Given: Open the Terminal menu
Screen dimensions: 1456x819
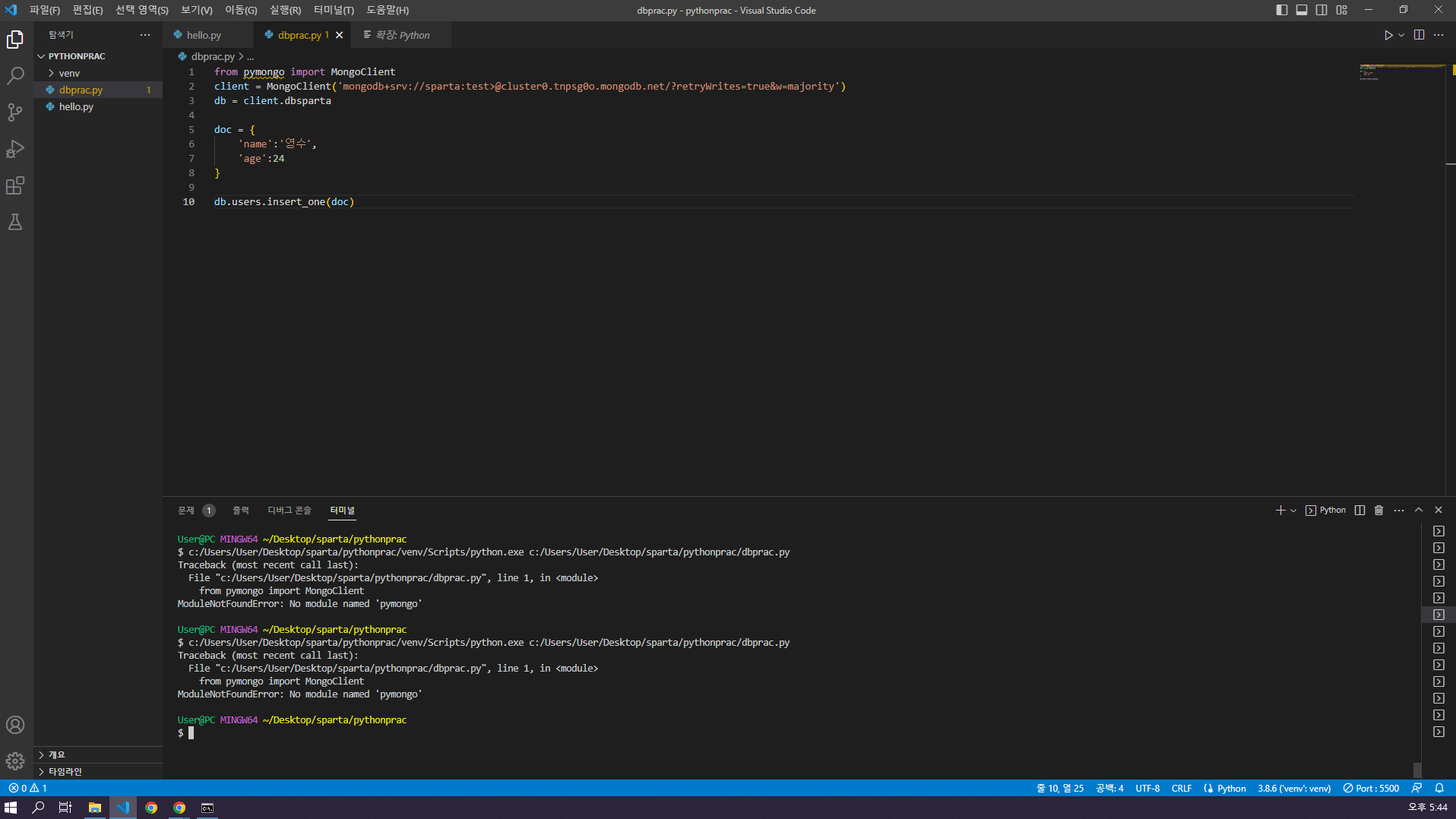Looking at the screenshot, I should 334,10.
